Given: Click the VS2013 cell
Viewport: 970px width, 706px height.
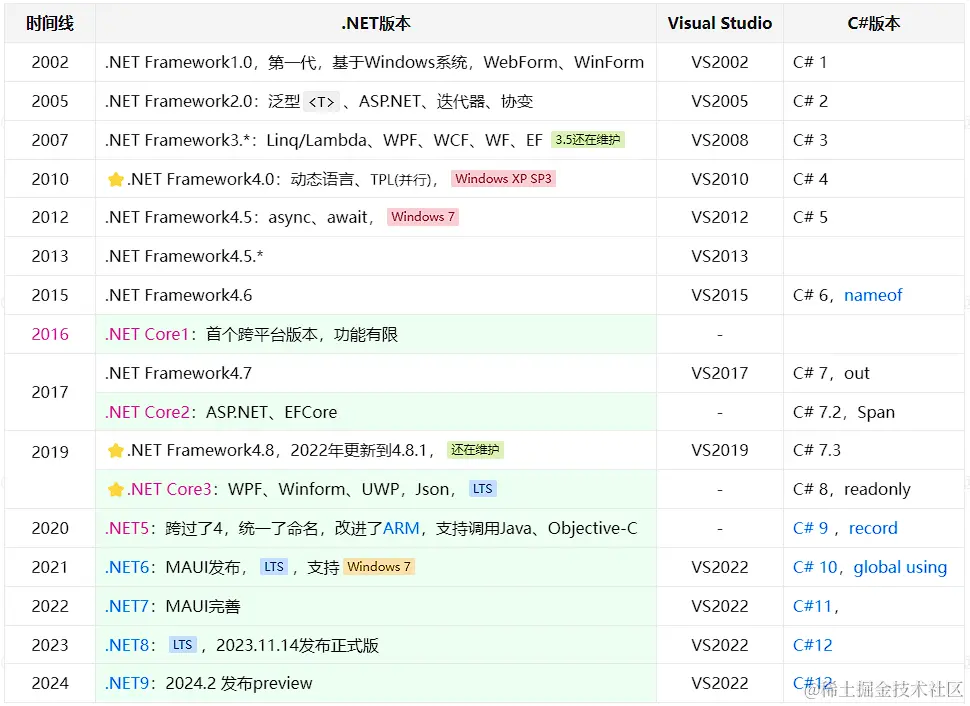Looking at the screenshot, I should [x=720, y=257].
